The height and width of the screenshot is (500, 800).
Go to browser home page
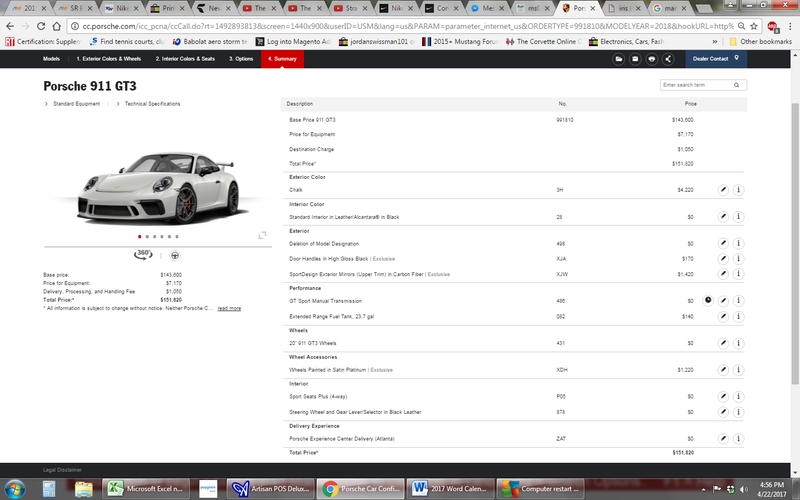(57, 26)
